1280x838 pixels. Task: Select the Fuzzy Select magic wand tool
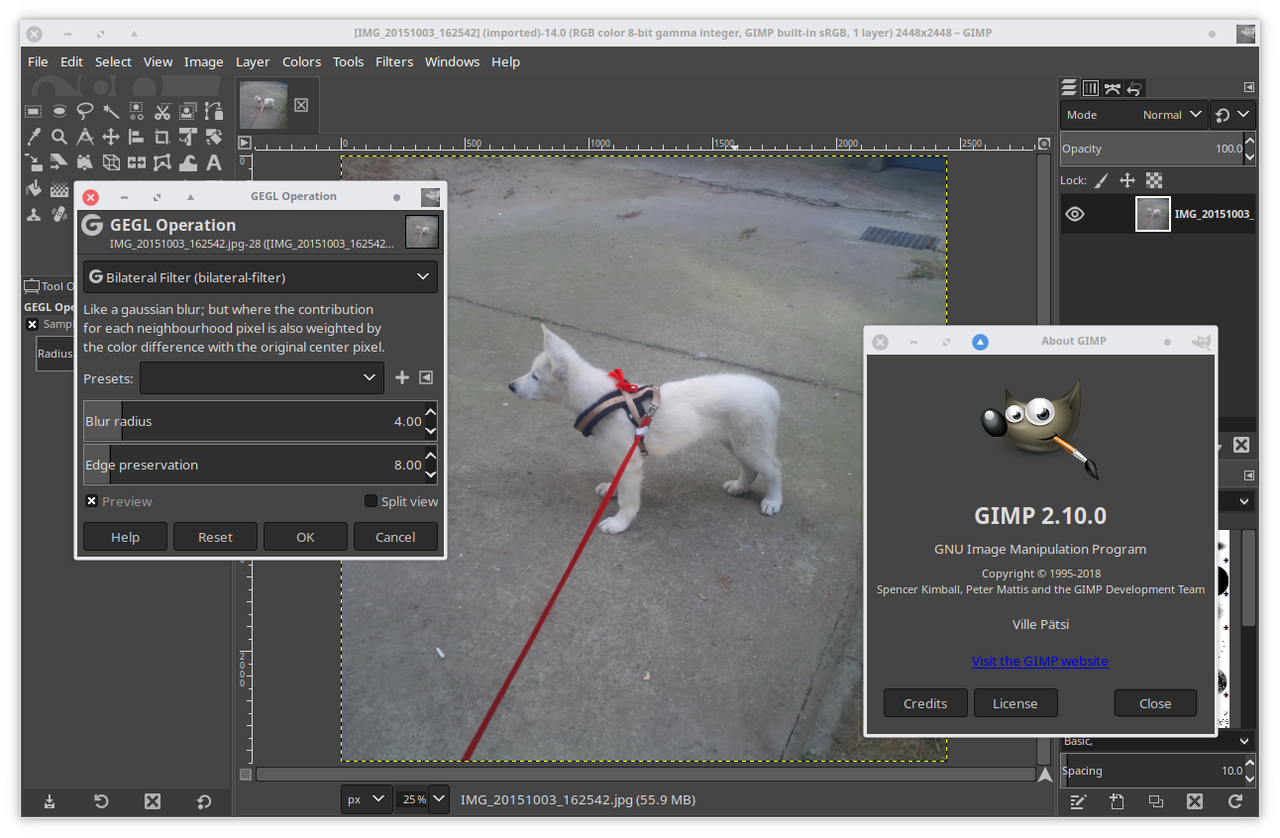(x=111, y=111)
